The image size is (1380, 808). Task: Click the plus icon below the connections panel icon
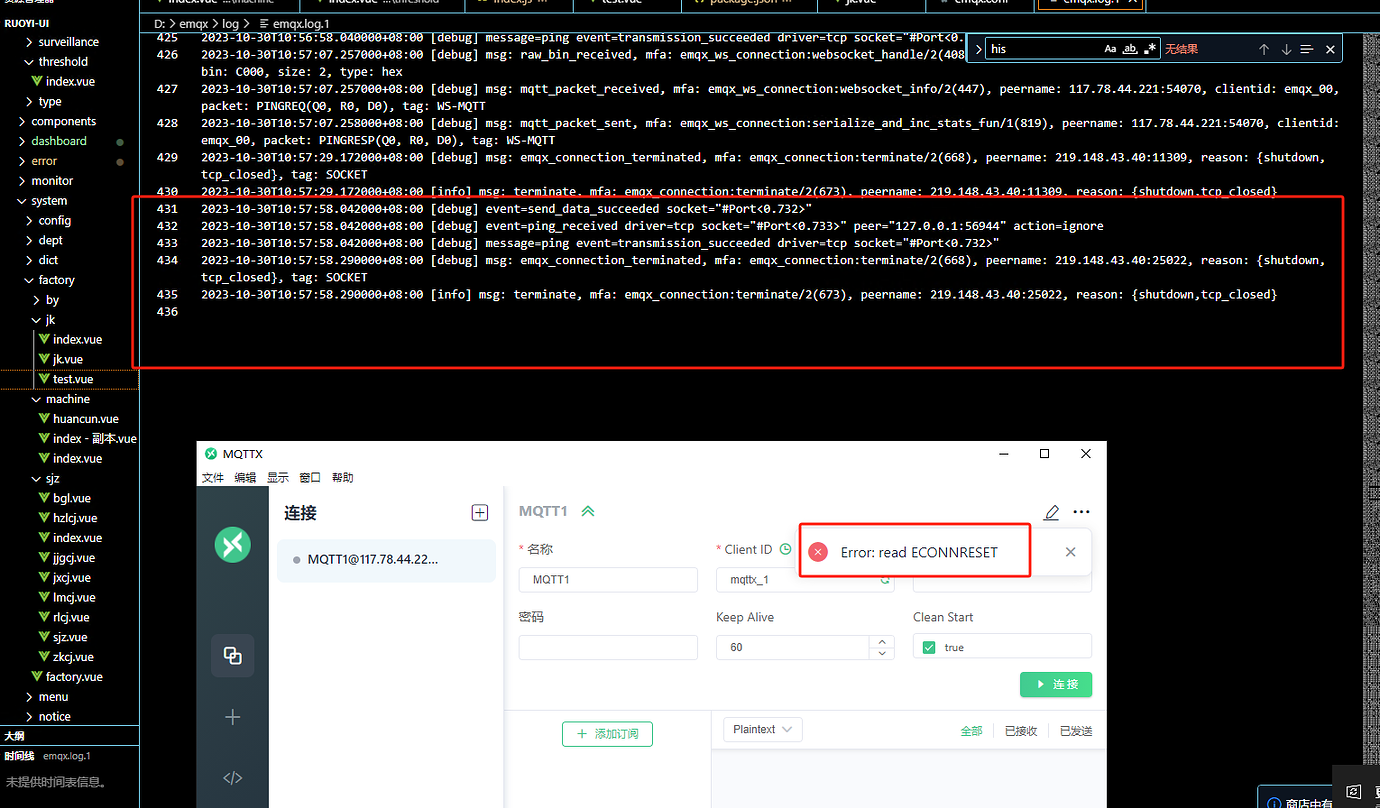pos(232,716)
